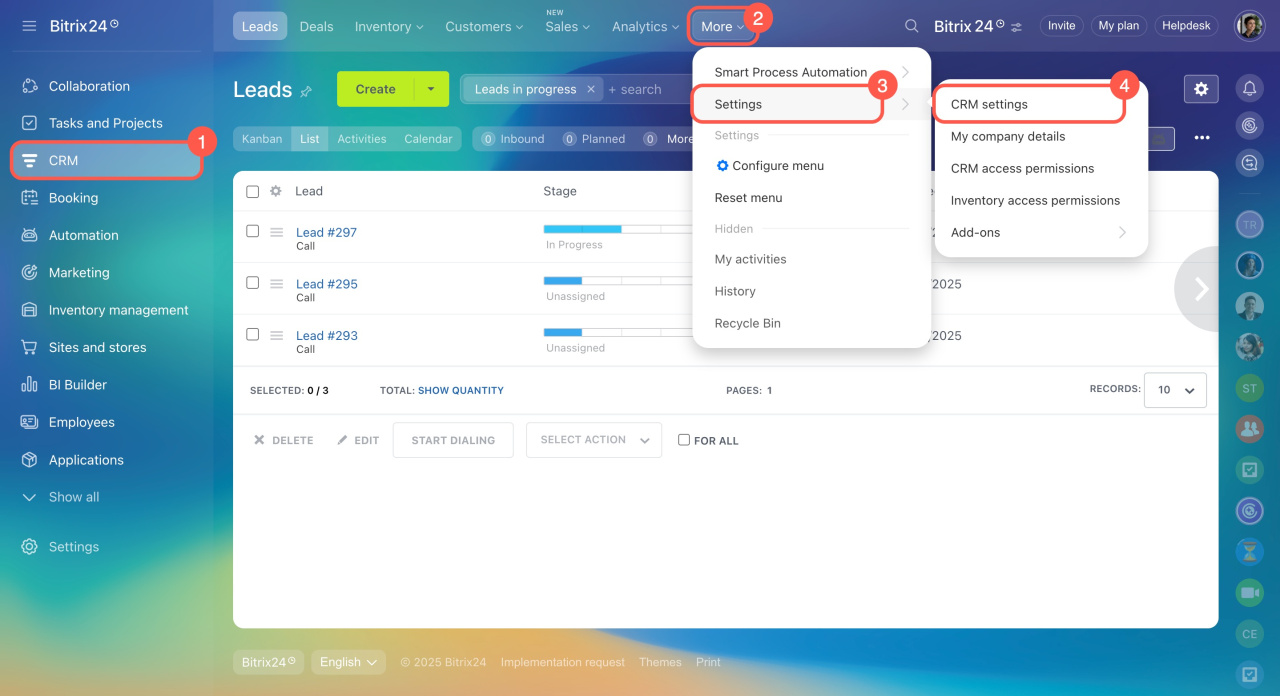Check the box for Lead #297
1280x696 pixels.
click(x=253, y=231)
